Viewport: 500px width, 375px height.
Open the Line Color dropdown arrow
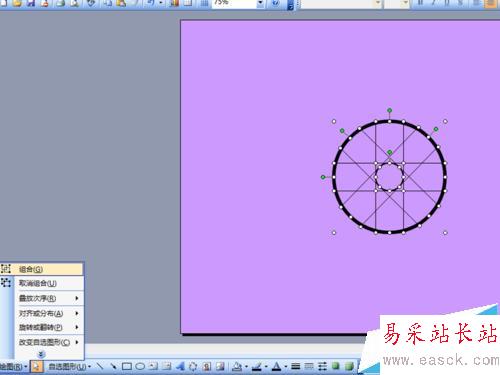pyautogui.click(x=266, y=367)
